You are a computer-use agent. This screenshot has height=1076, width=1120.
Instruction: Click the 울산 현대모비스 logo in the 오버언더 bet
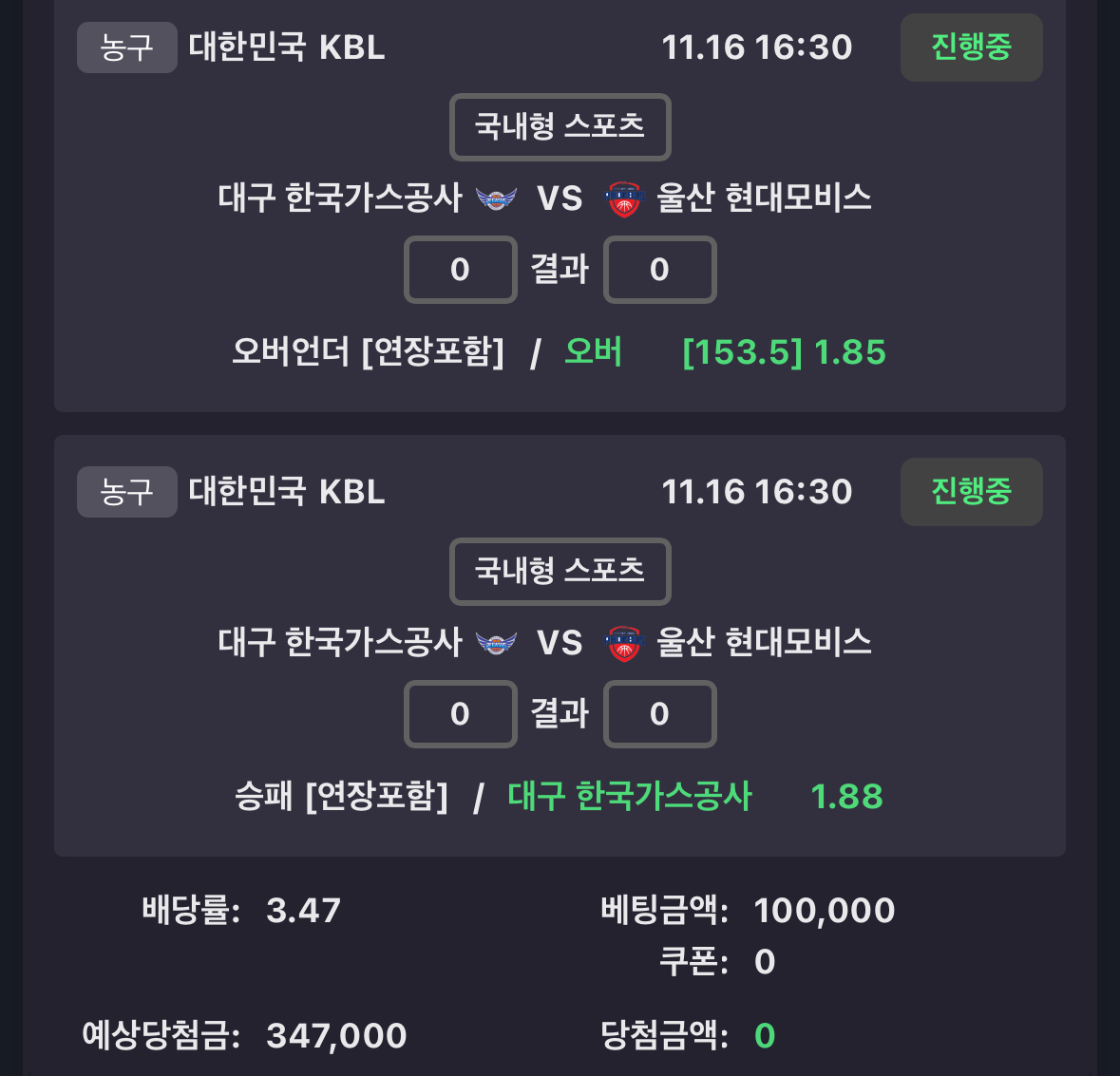click(624, 198)
